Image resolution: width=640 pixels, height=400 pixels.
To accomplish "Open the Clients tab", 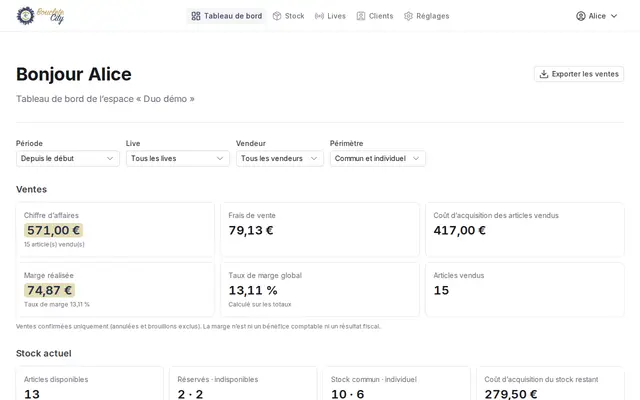I will pyautogui.click(x=375, y=16).
